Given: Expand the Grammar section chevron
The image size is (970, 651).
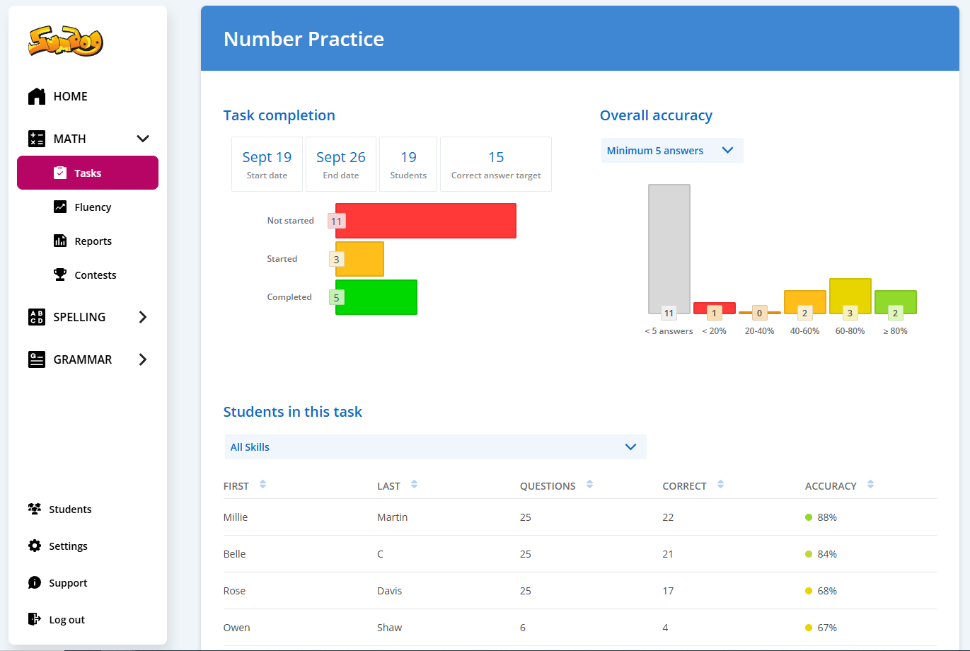Looking at the screenshot, I should 143,359.
